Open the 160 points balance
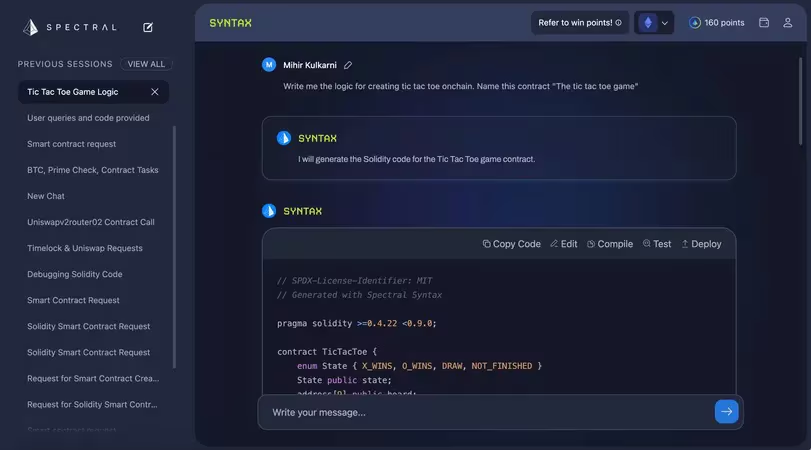This screenshot has height=450, width=811. 716,23
